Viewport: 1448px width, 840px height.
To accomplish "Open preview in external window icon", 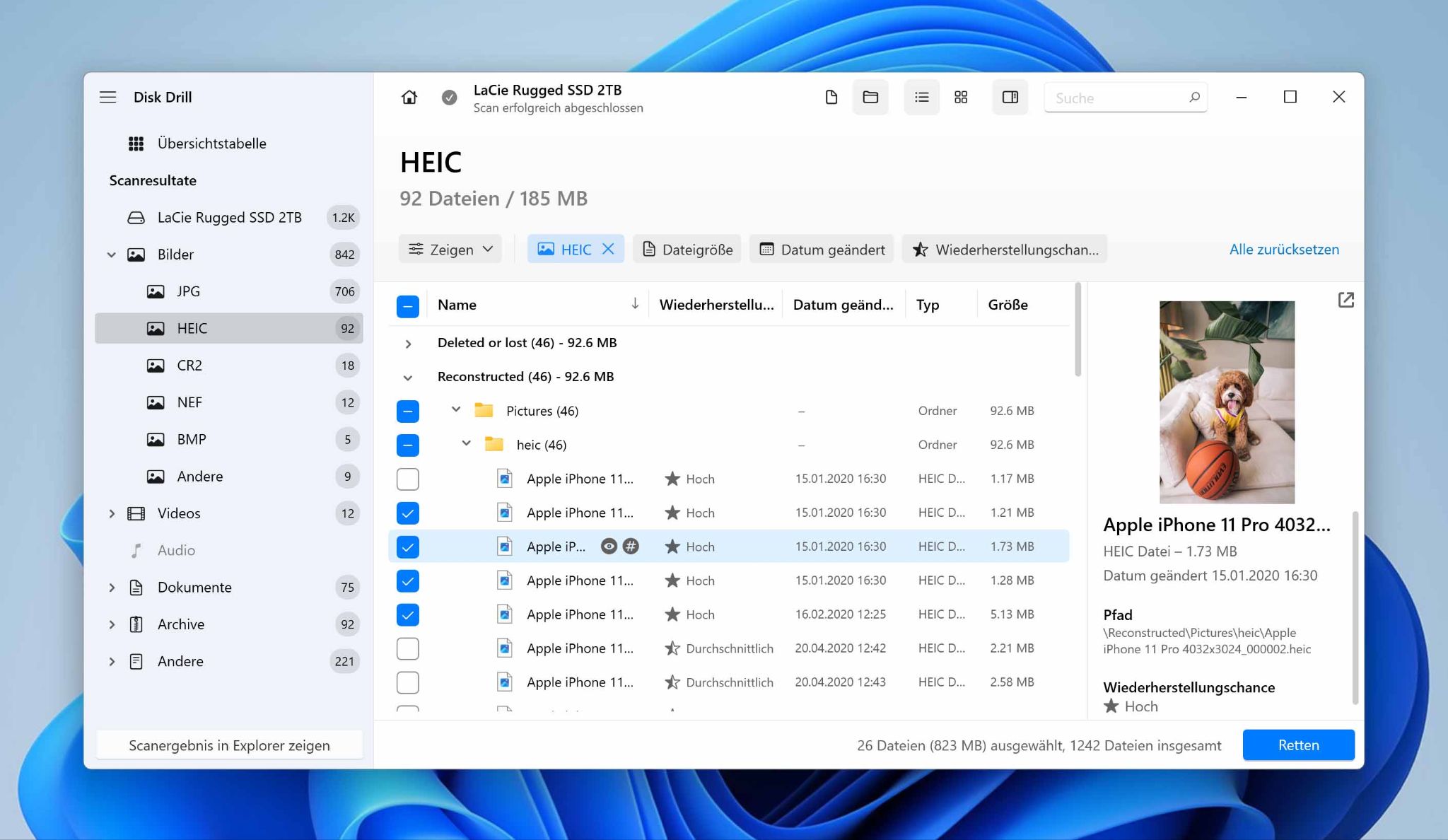I will coord(1346,301).
